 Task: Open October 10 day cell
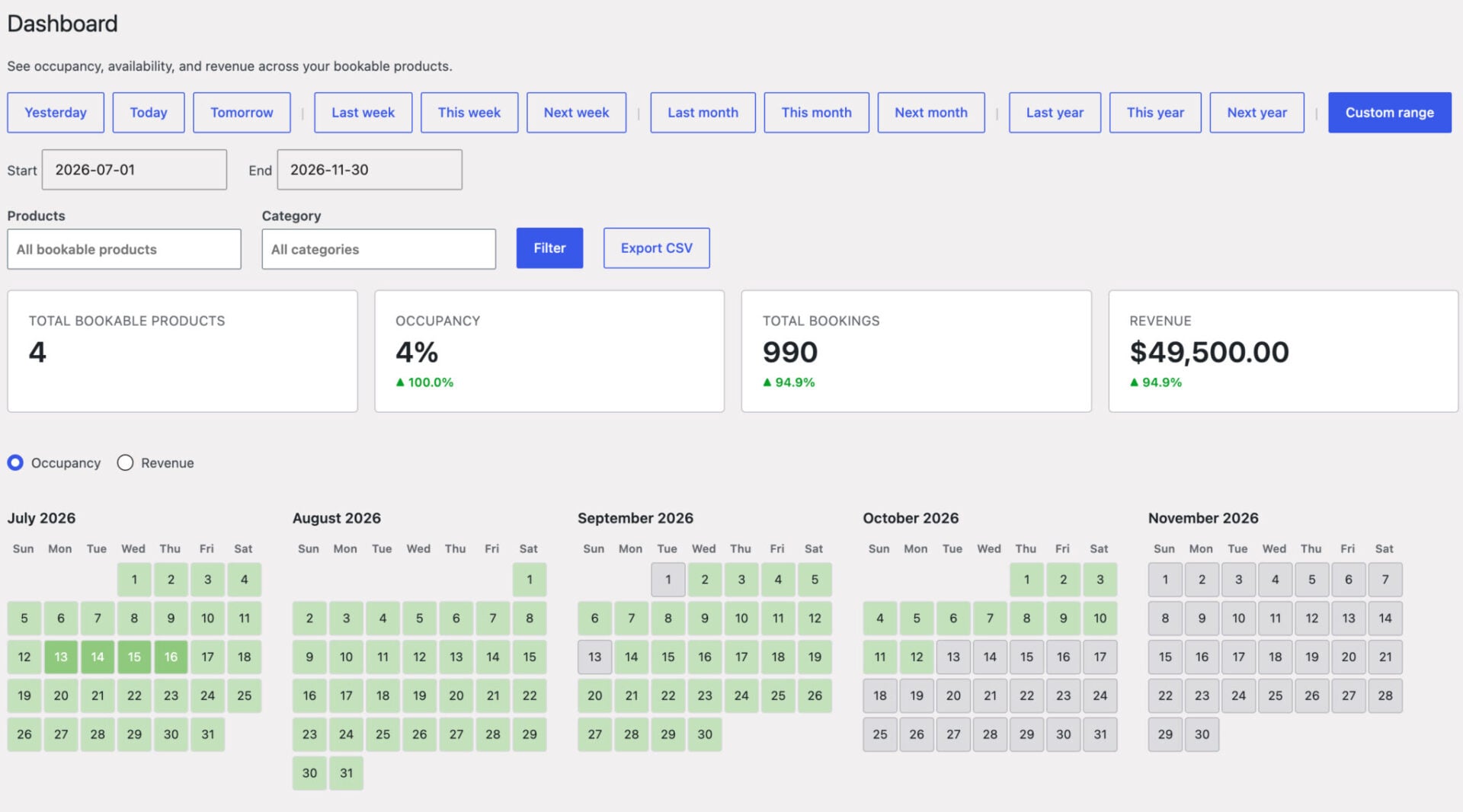[x=1100, y=619]
